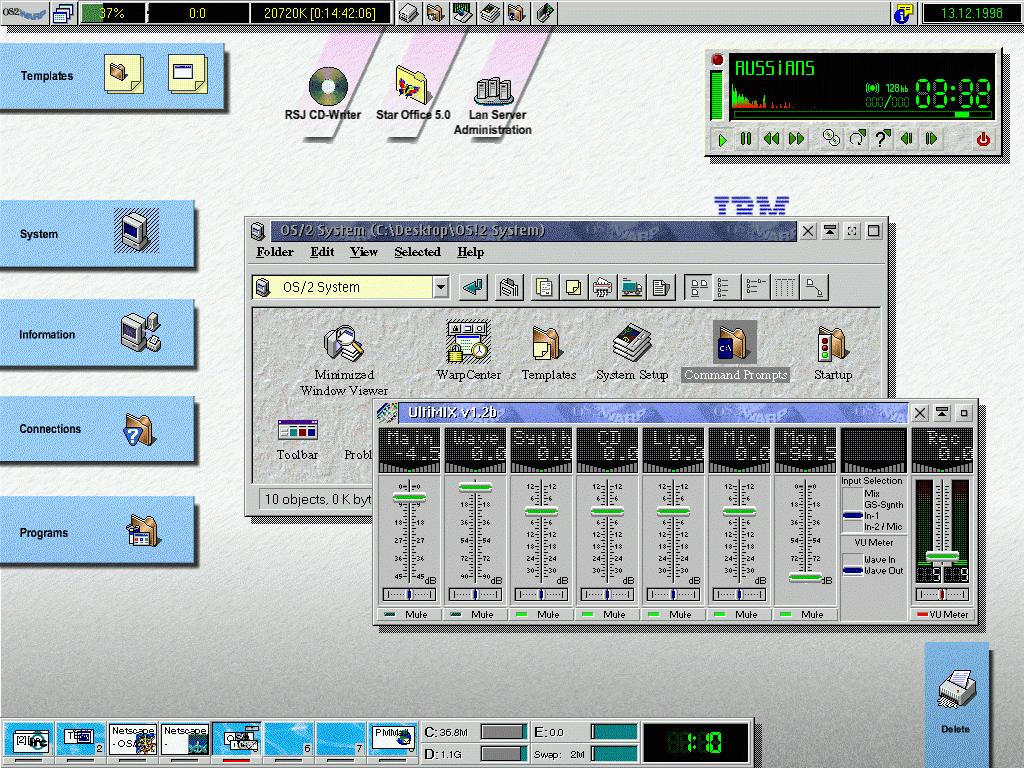Pause playback in the MP3 player
This screenshot has height=768, width=1024.
pos(746,138)
